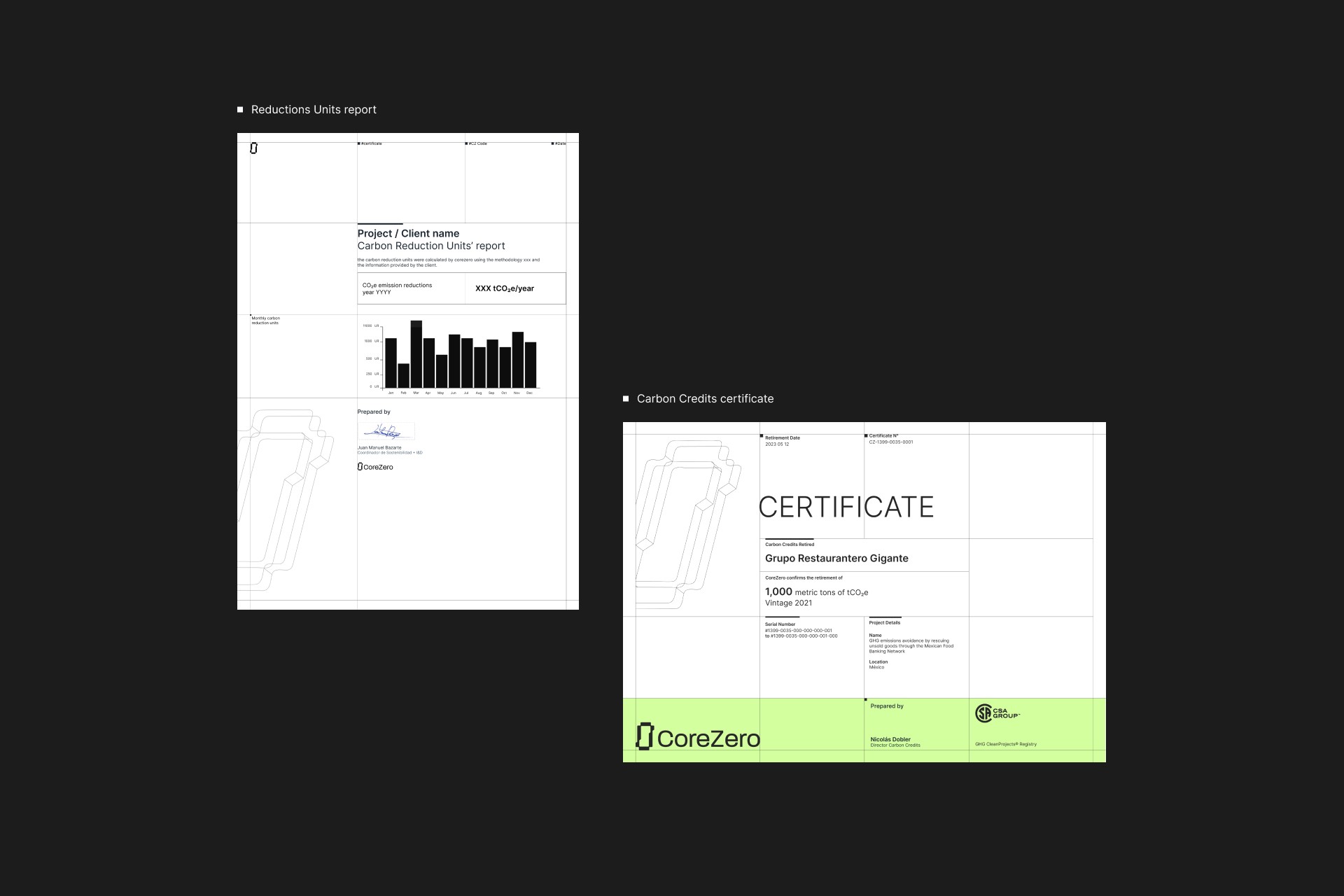The image size is (1344, 896).
Task: Click the CSA Group logo
Action: 997,713
